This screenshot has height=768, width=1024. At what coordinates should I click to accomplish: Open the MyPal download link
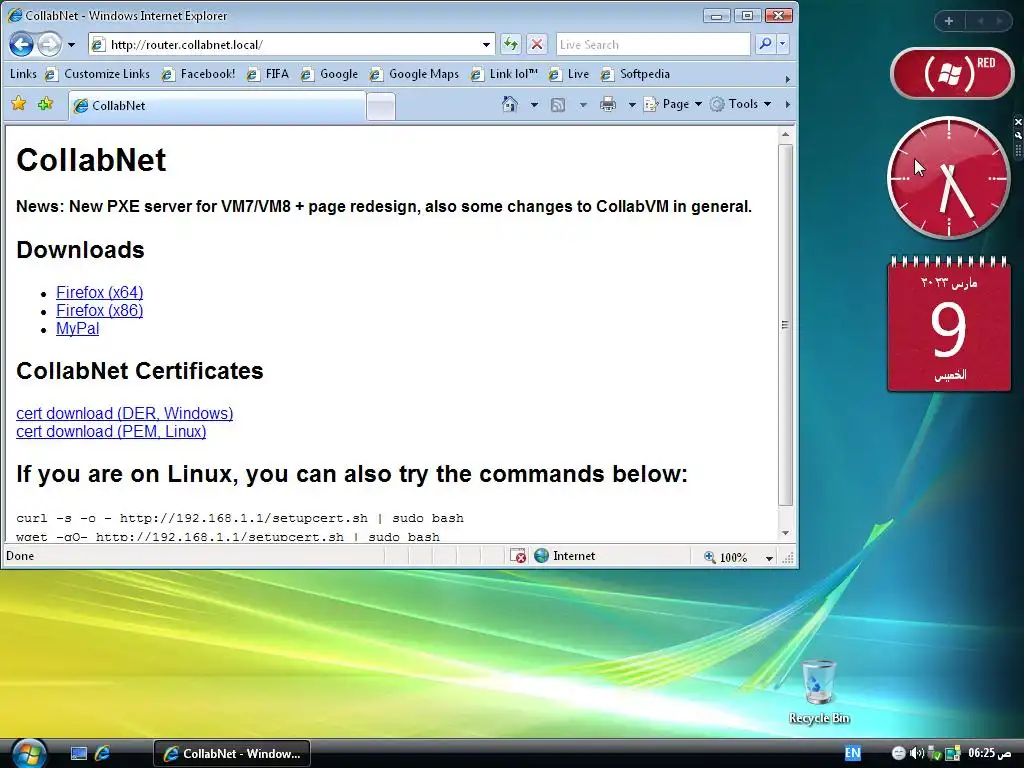77,328
